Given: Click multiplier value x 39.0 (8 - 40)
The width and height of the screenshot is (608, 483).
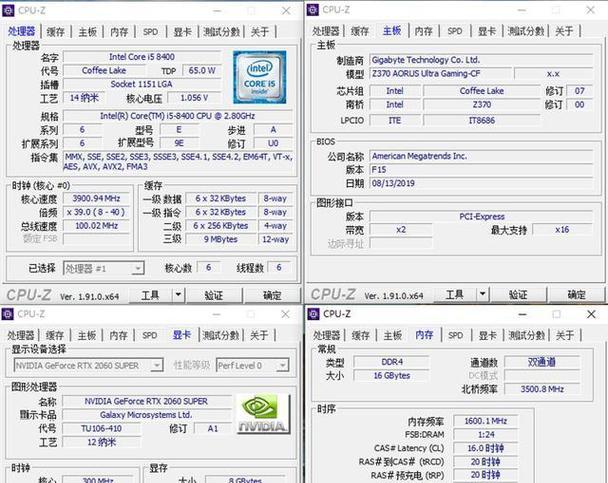Looking at the screenshot, I should click(96, 212).
